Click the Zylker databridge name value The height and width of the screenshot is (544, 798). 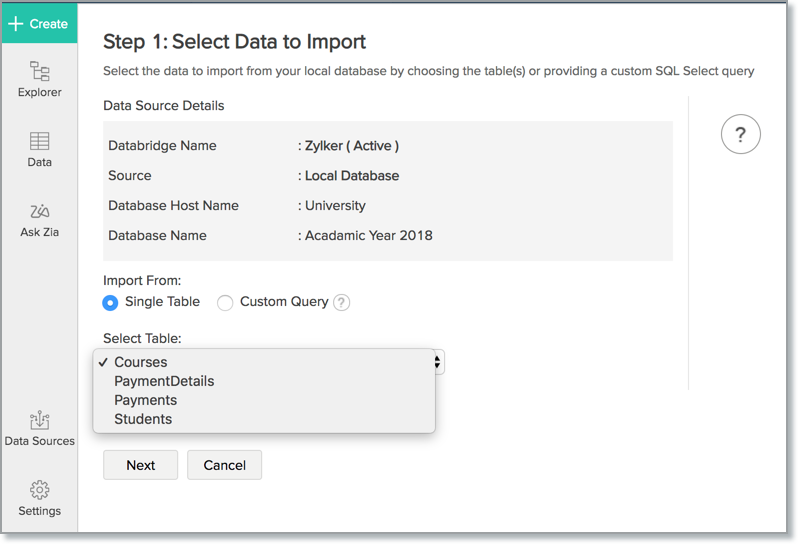(351, 146)
